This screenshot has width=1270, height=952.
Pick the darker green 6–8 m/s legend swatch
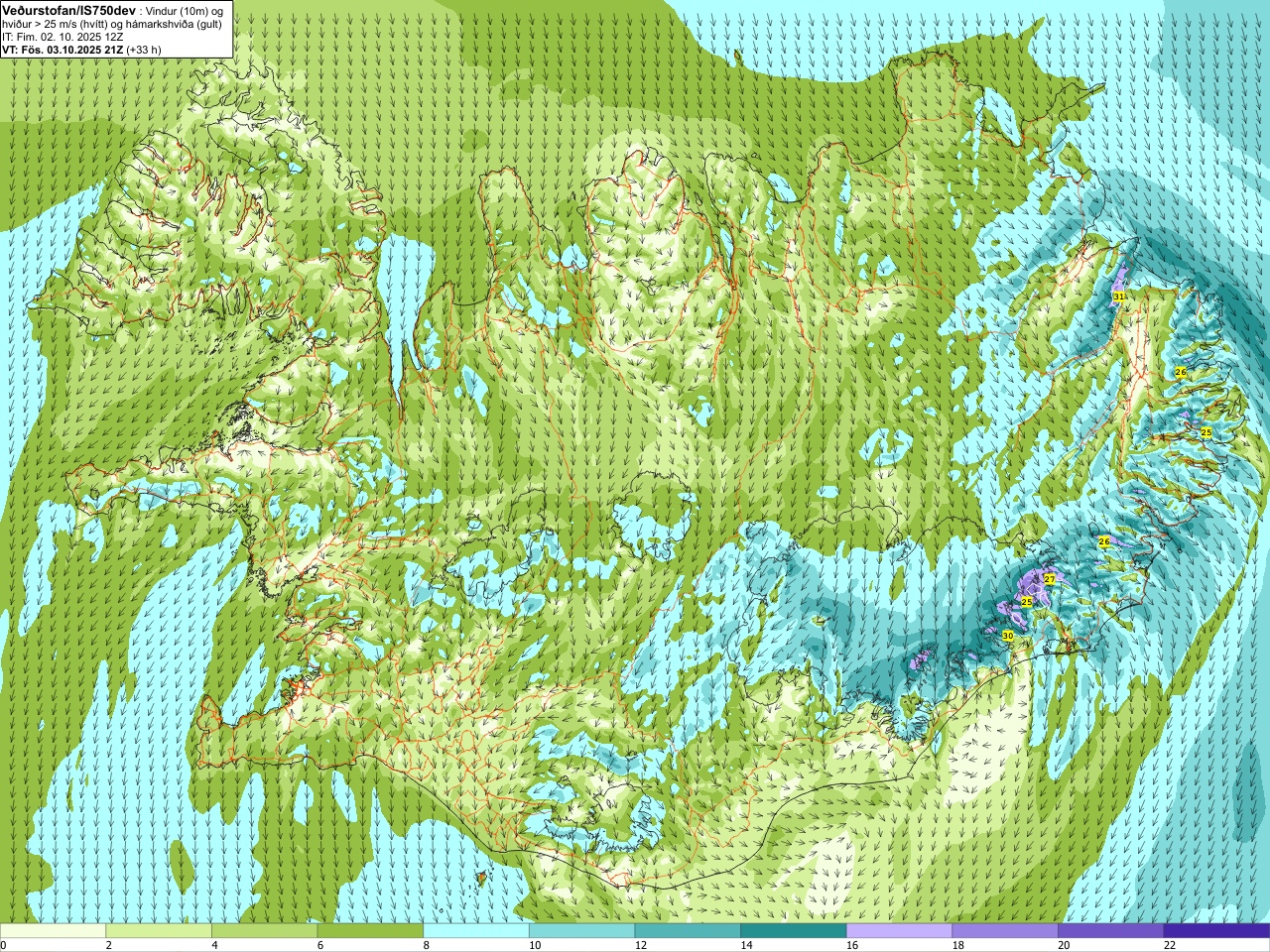point(370,931)
